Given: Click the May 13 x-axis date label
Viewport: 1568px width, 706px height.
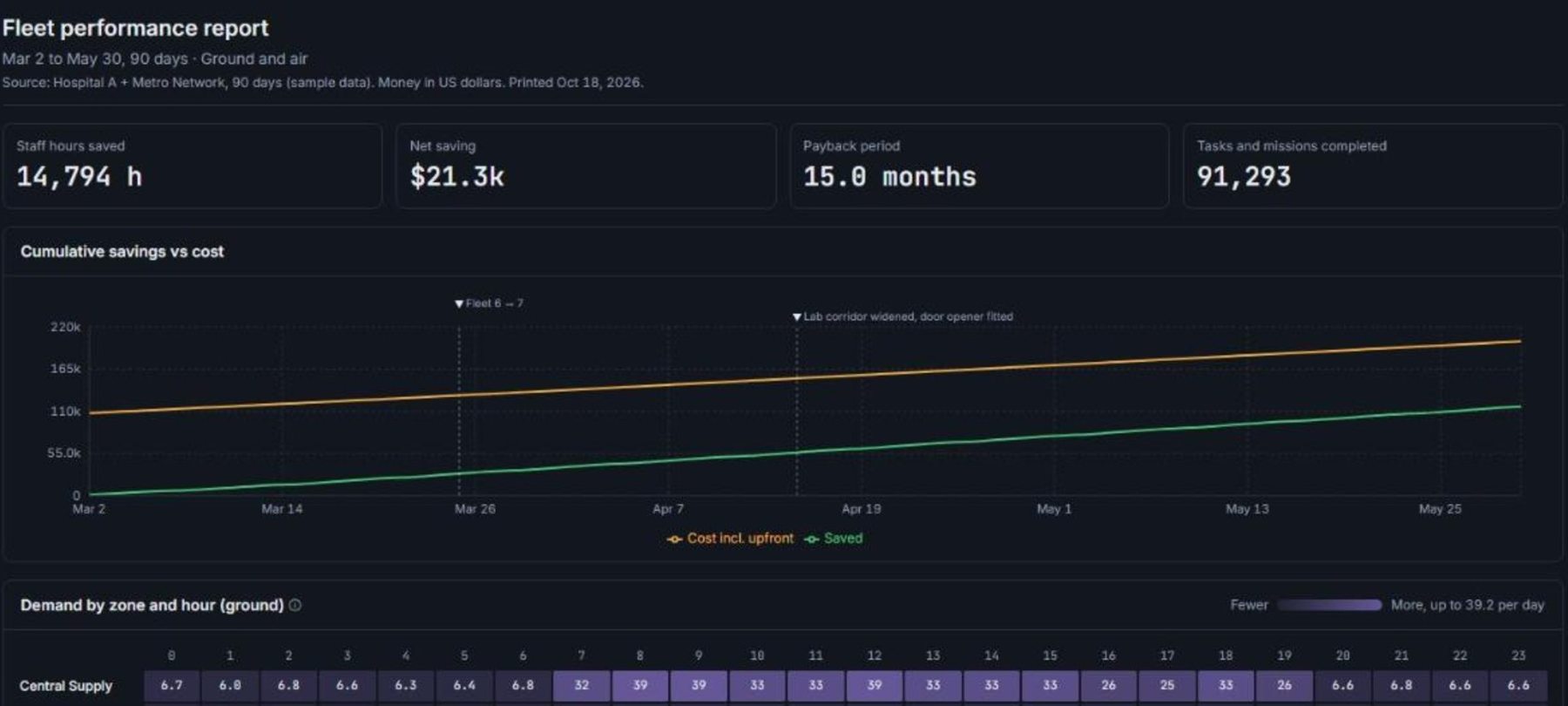Looking at the screenshot, I should (x=1247, y=509).
